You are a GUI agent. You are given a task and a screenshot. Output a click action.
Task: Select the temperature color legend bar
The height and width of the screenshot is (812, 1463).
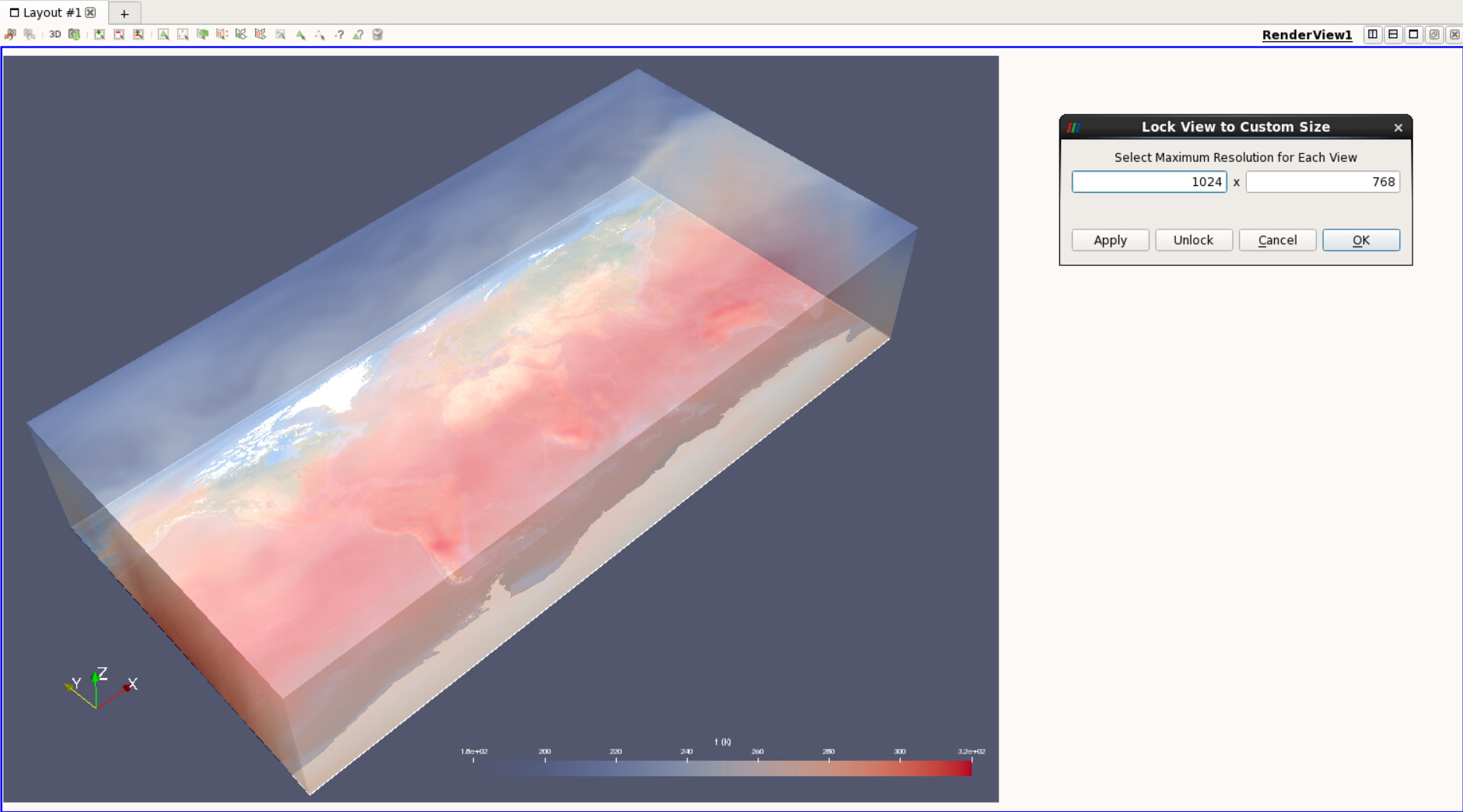[723, 768]
